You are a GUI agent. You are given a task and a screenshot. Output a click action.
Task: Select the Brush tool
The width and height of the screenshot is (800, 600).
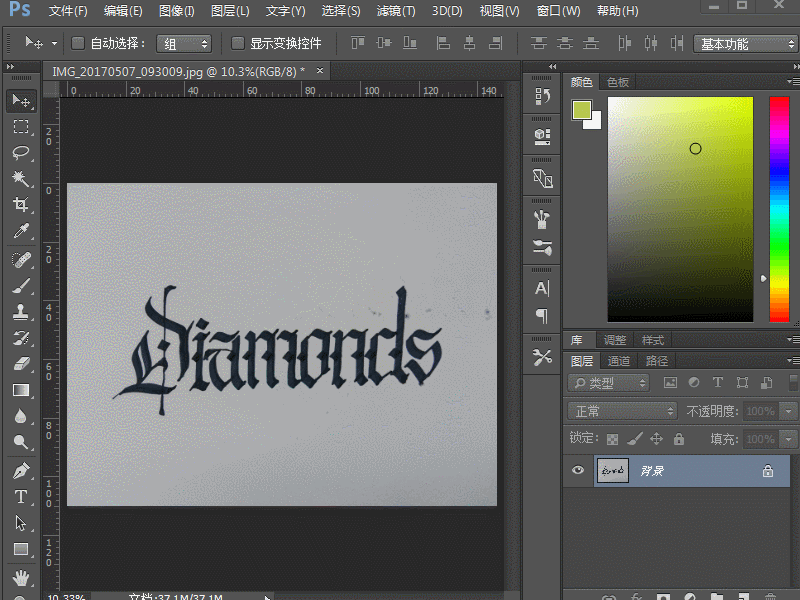(20, 286)
